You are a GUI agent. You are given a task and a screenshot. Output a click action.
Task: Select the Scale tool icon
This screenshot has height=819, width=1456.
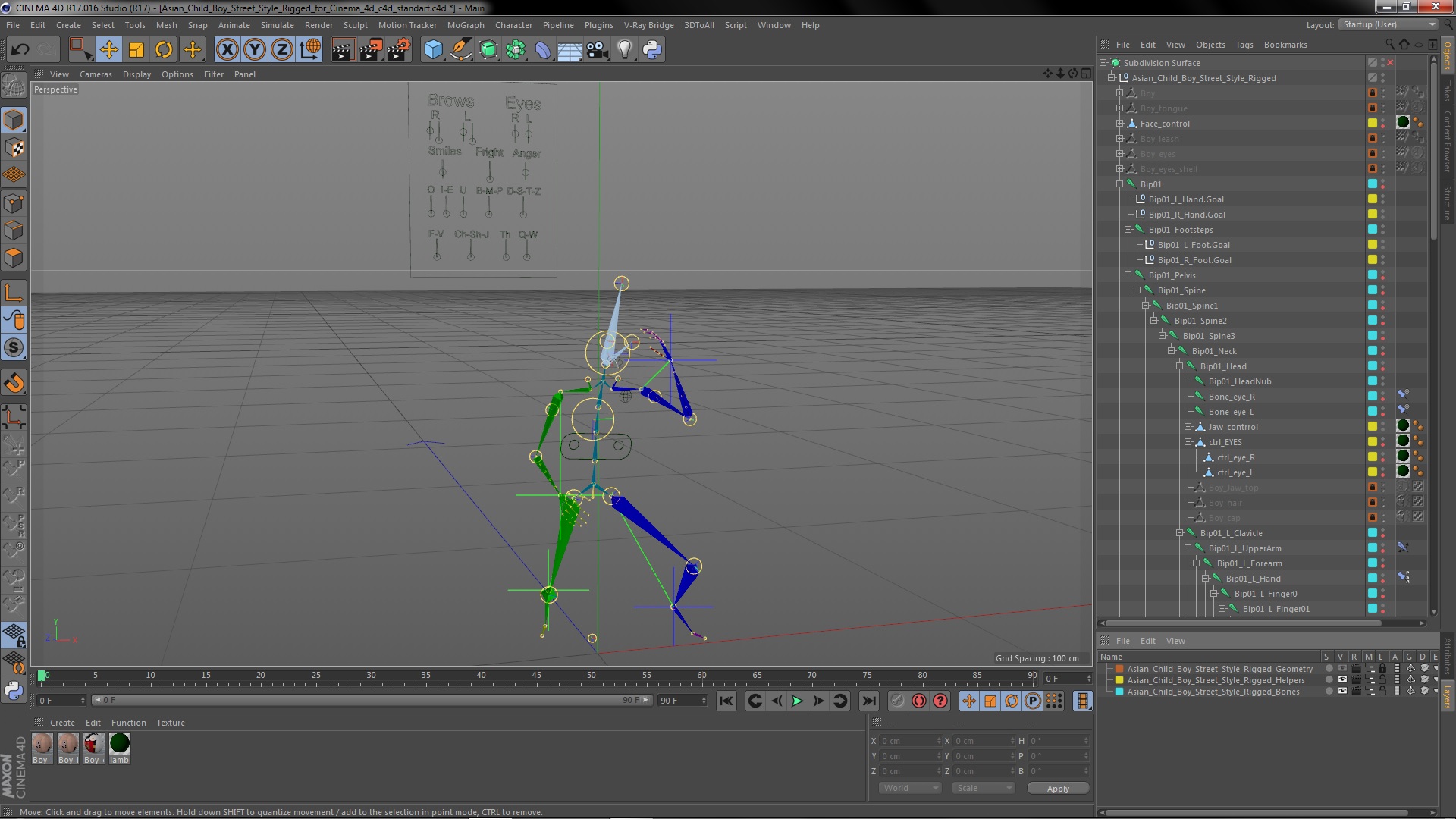tap(136, 50)
